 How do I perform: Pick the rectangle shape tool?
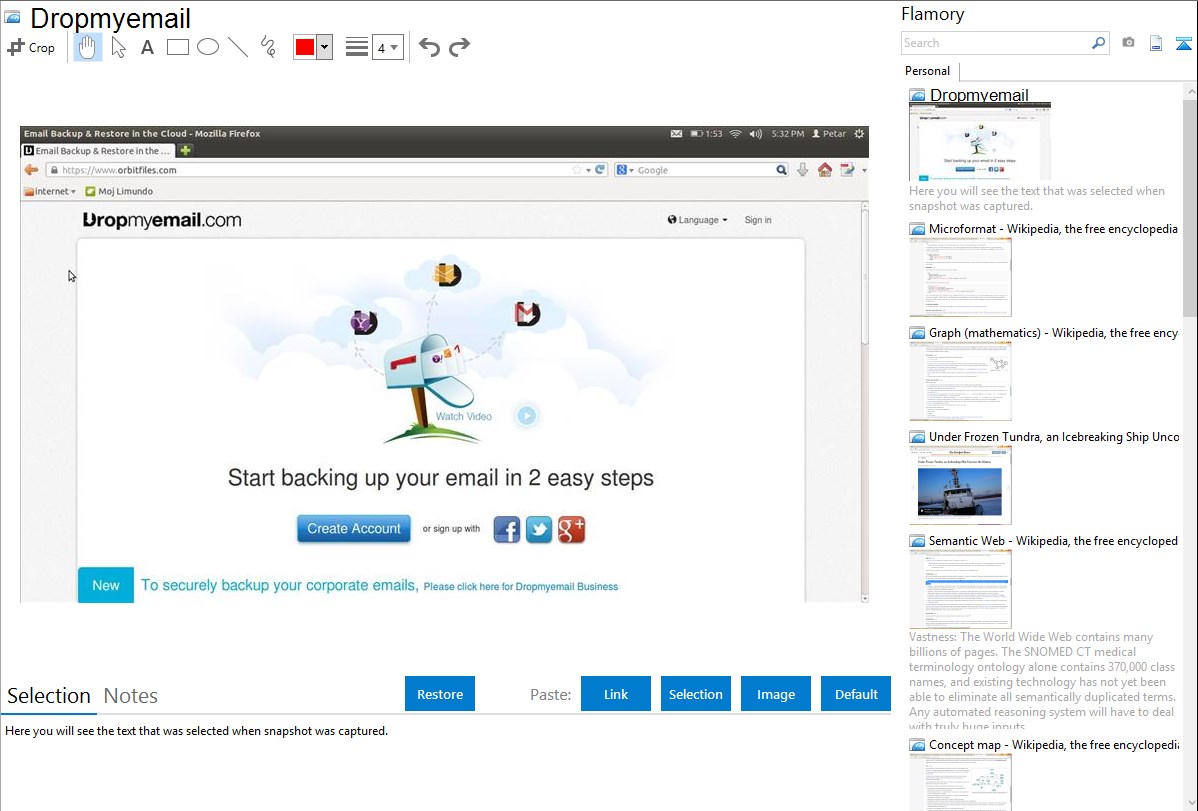(x=177, y=47)
